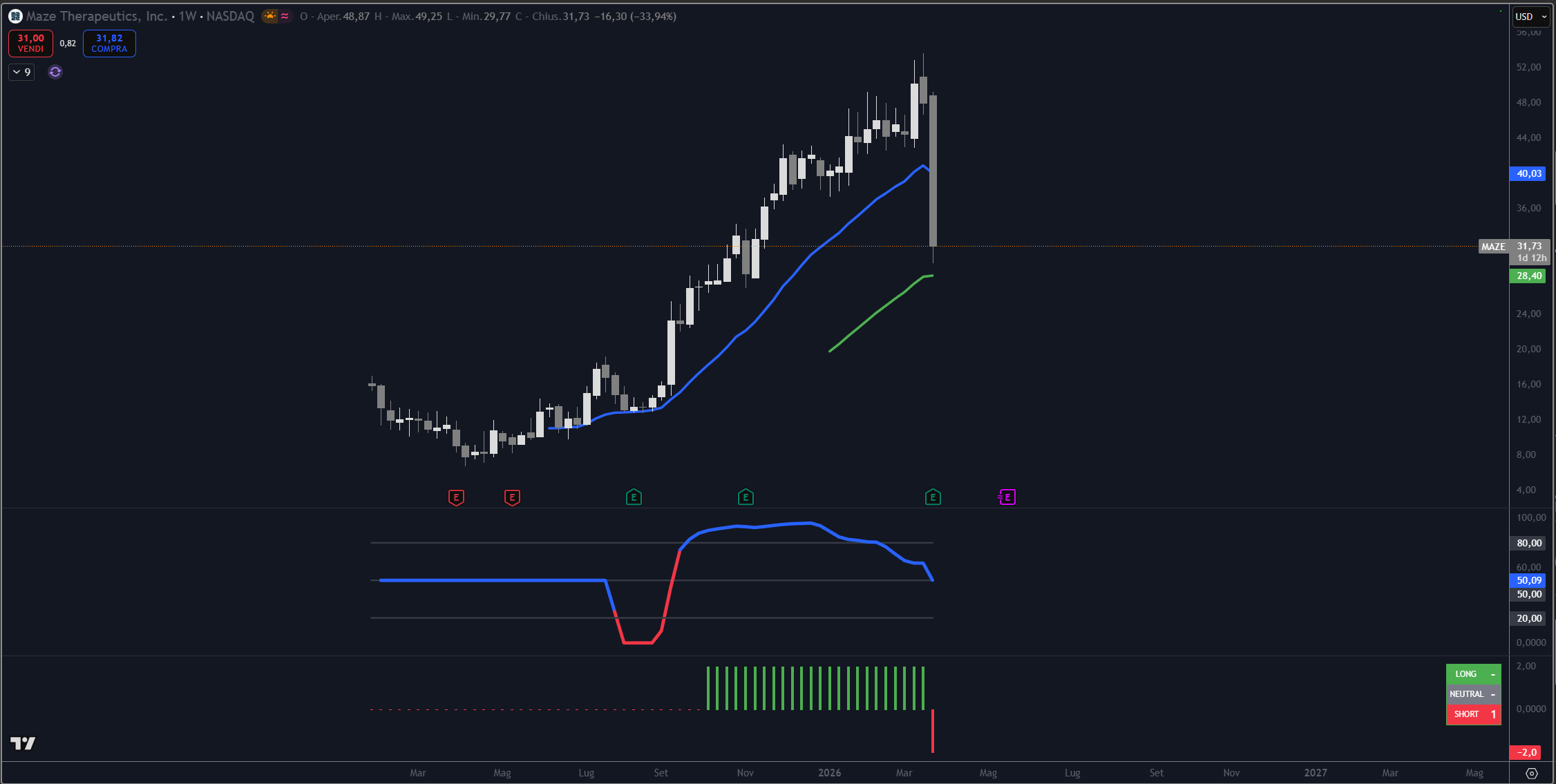Open the chart settings hexagon icon at bottom right

(x=1532, y=773)
